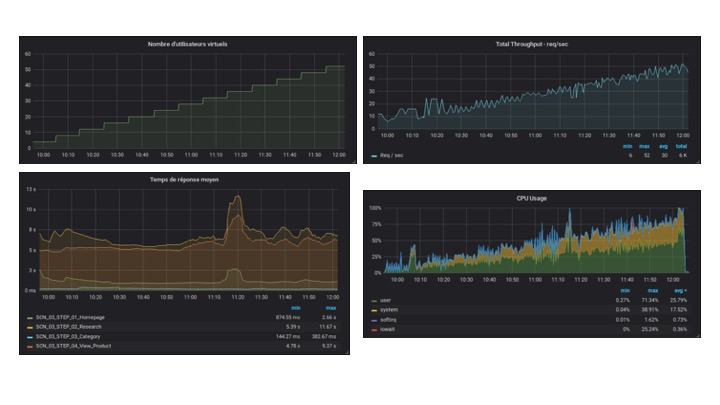Sort response time legend by min column
720x405 pixels.
pyautogui.click(x=295, y=308)
